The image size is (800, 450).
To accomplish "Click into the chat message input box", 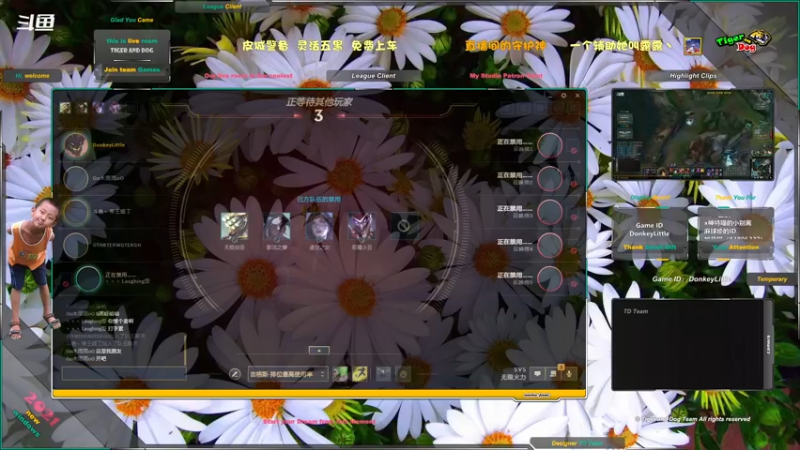I will coord(124,373).
